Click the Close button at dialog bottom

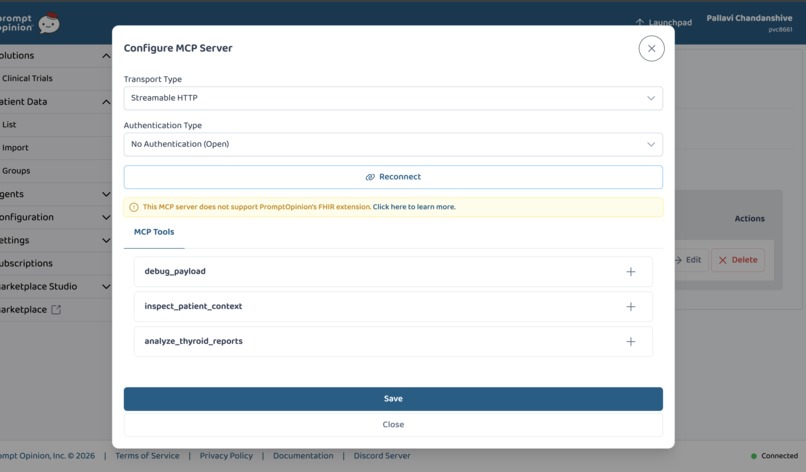393,424
